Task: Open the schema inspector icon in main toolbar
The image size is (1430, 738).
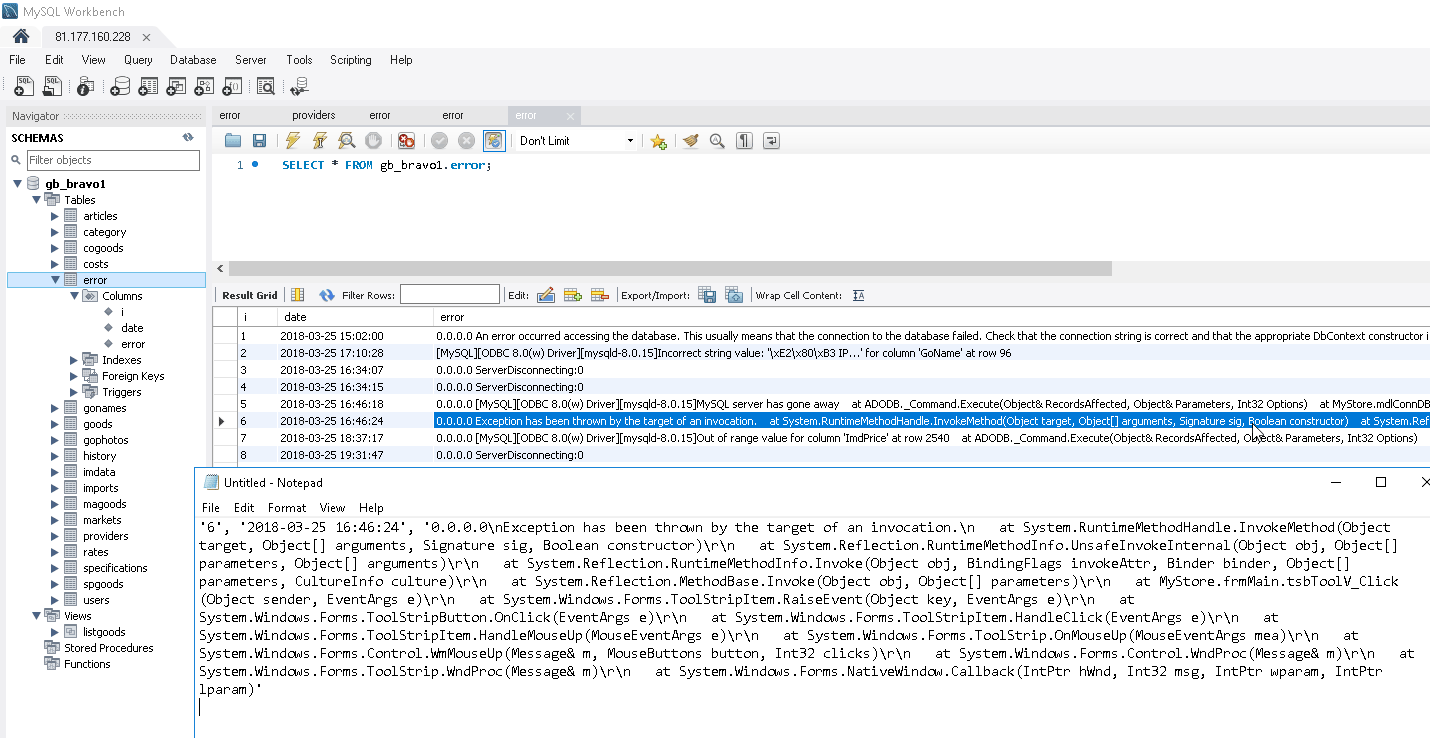Action: [86, 87]
